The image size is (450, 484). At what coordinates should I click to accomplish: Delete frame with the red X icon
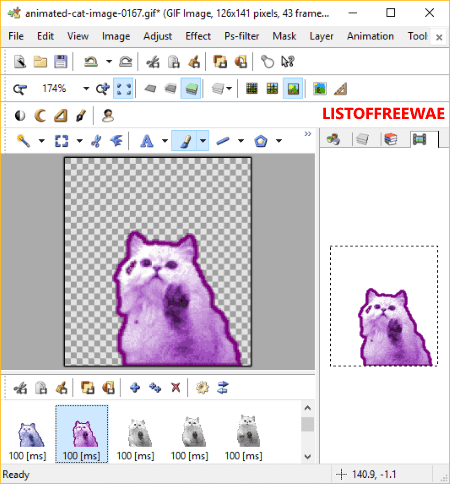[176, 388]
